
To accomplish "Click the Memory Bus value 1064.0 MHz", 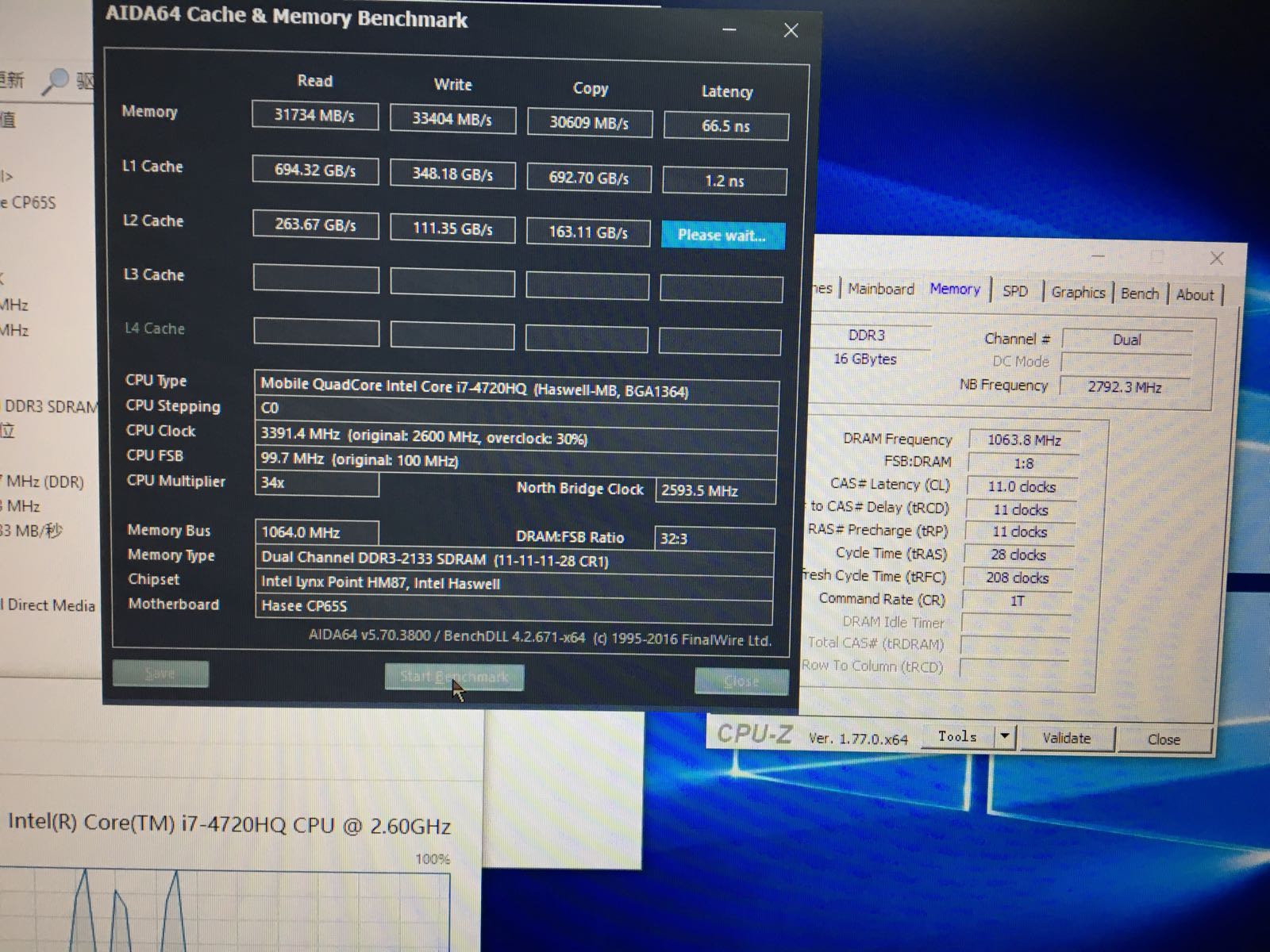I will [x=317, y=532].
